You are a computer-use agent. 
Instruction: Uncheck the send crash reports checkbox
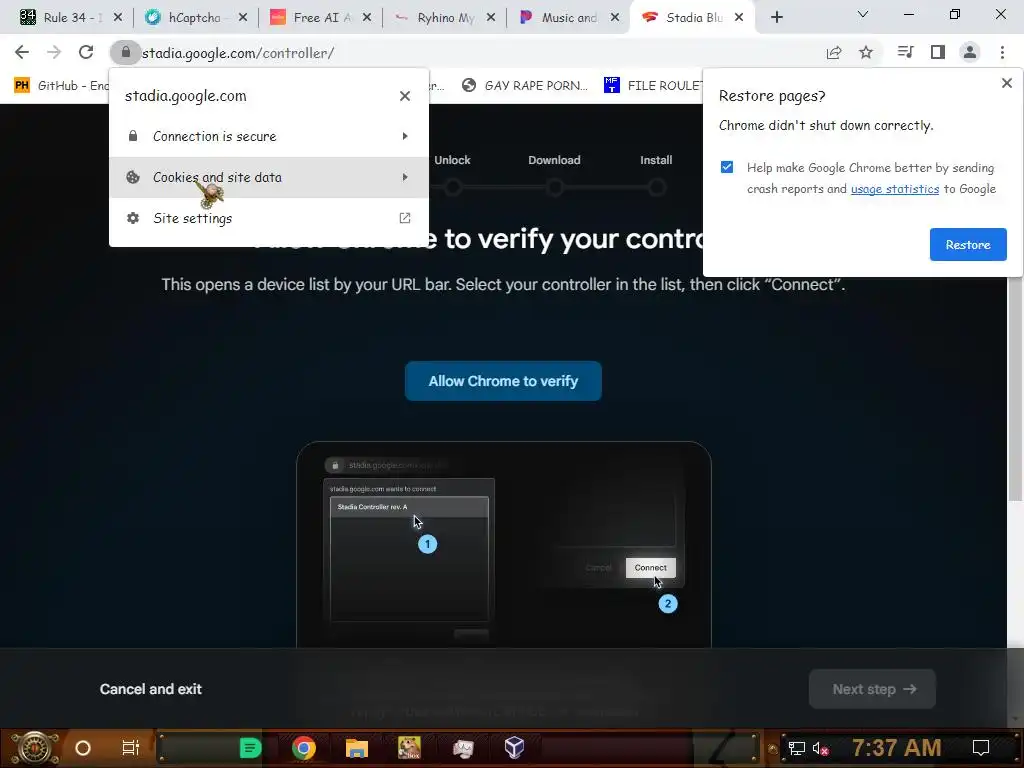(727, 167)
